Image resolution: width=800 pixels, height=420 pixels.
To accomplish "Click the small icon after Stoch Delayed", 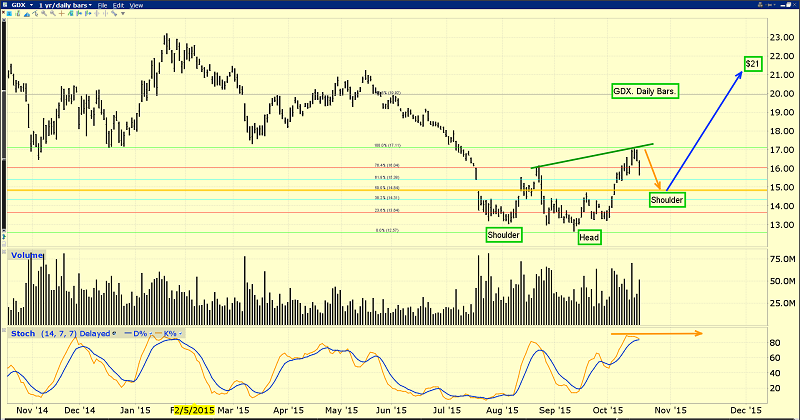I will (x=113, y=332).
